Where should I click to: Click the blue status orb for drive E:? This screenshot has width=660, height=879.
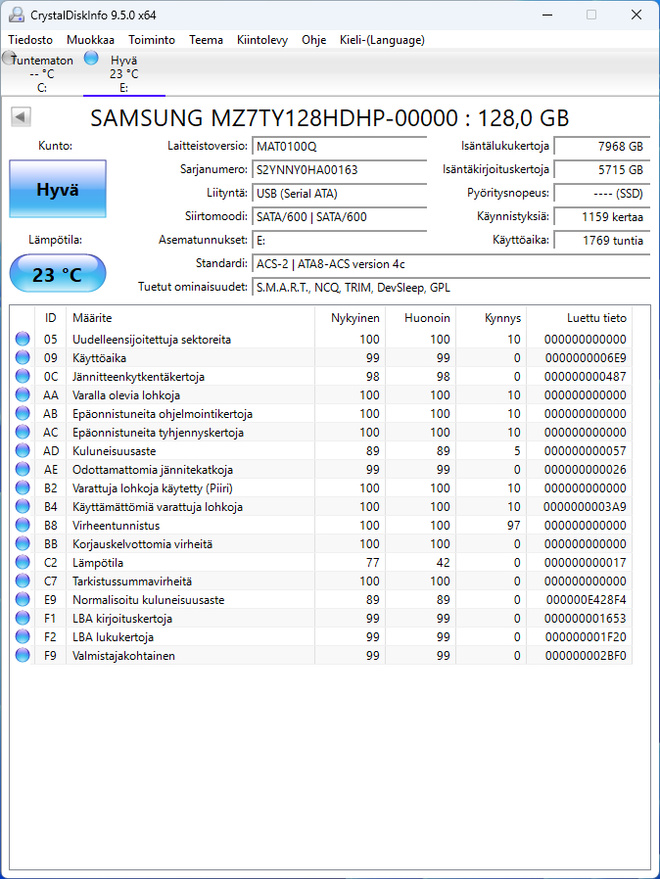91,58
